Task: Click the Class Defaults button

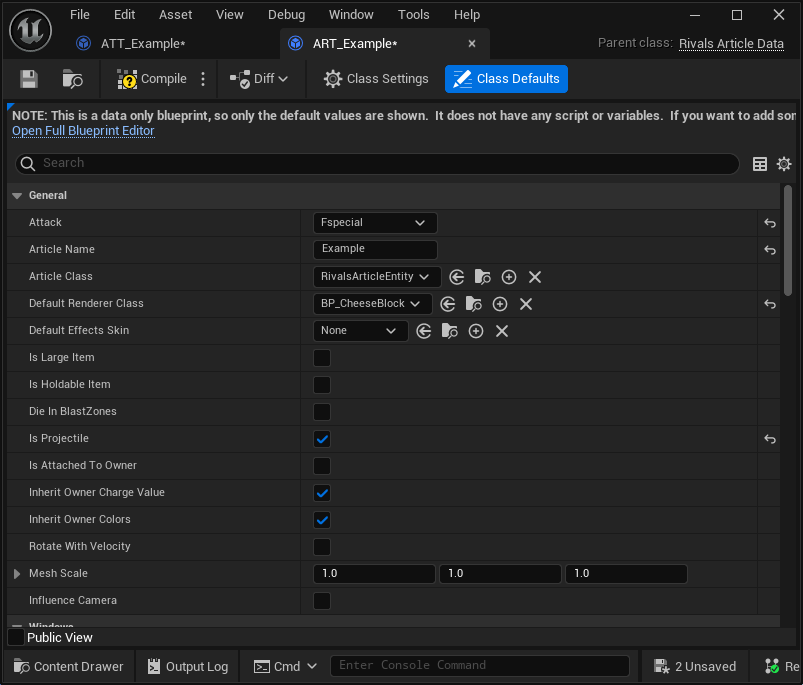Action: click(506, 79)
